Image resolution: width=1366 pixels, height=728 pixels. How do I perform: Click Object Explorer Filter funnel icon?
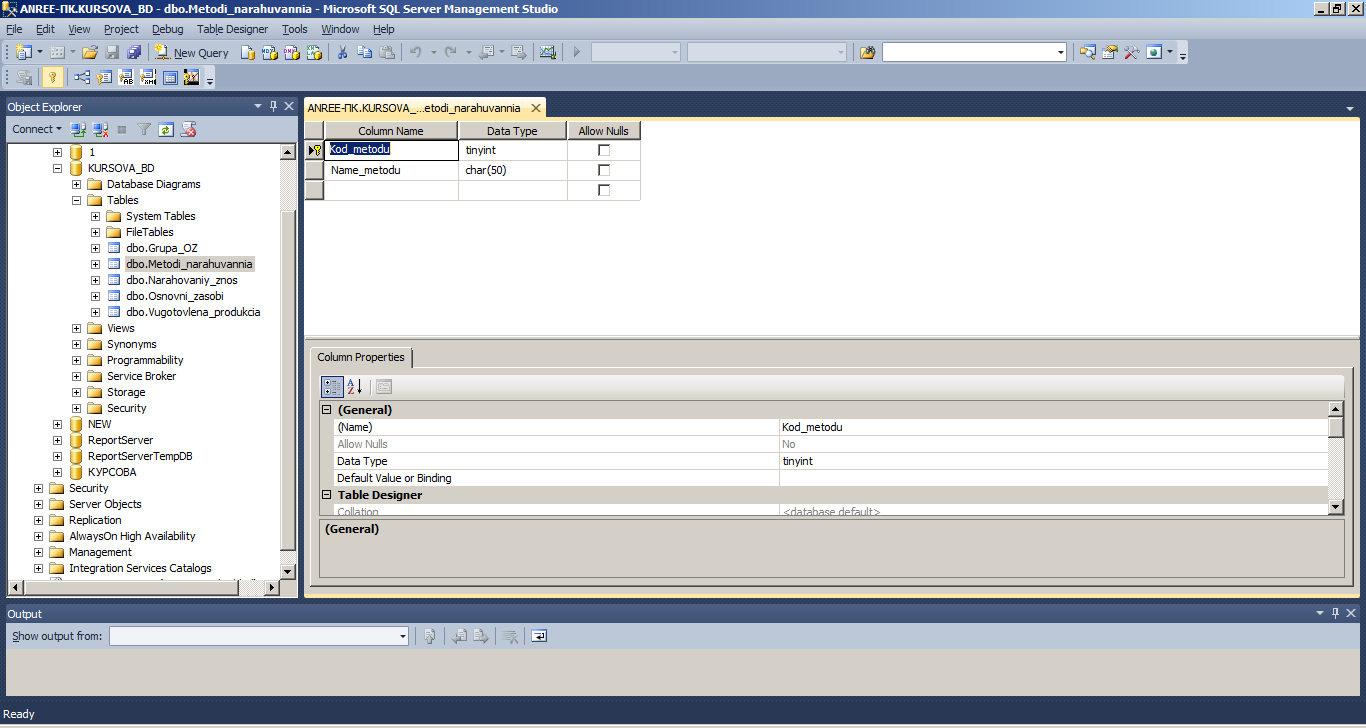click(144, 129)
